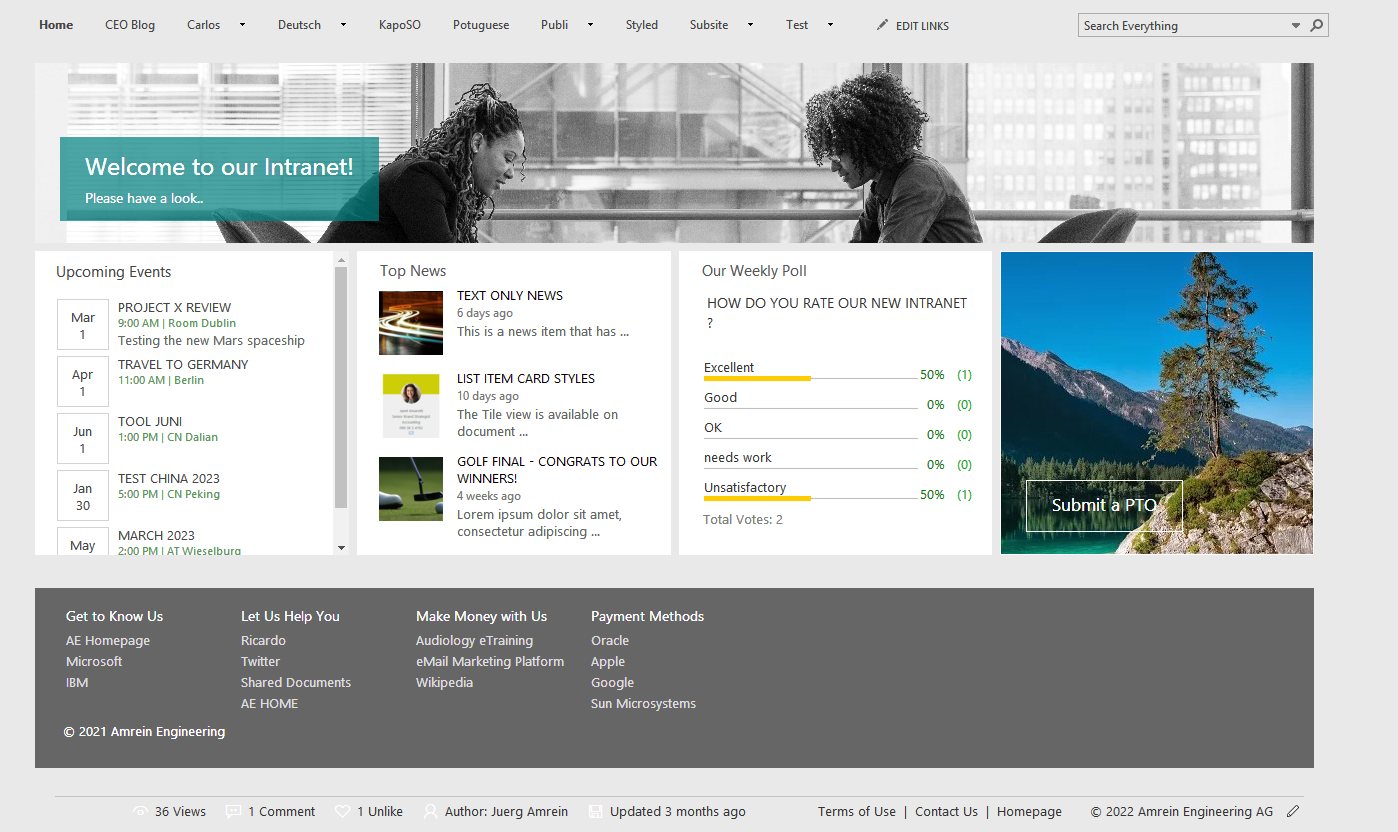Open Audiology eTraining footer link
This screenshot has width=1398, height=832.
(x=475, y=640)
